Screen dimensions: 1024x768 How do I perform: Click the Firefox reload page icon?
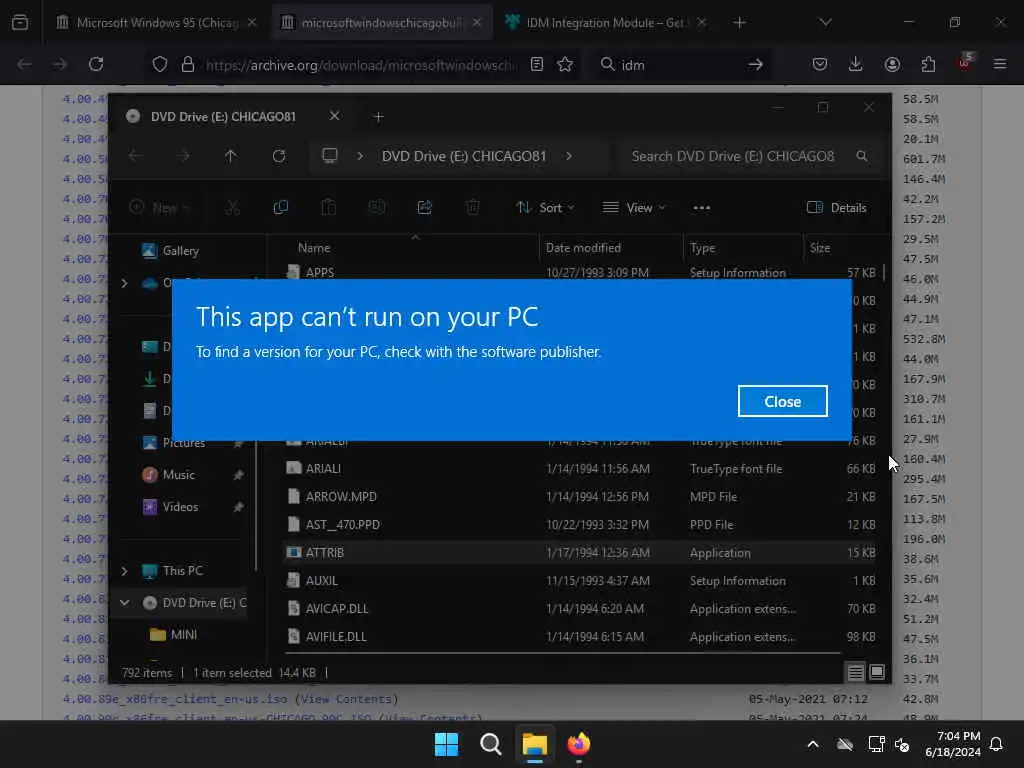point(96,64)
